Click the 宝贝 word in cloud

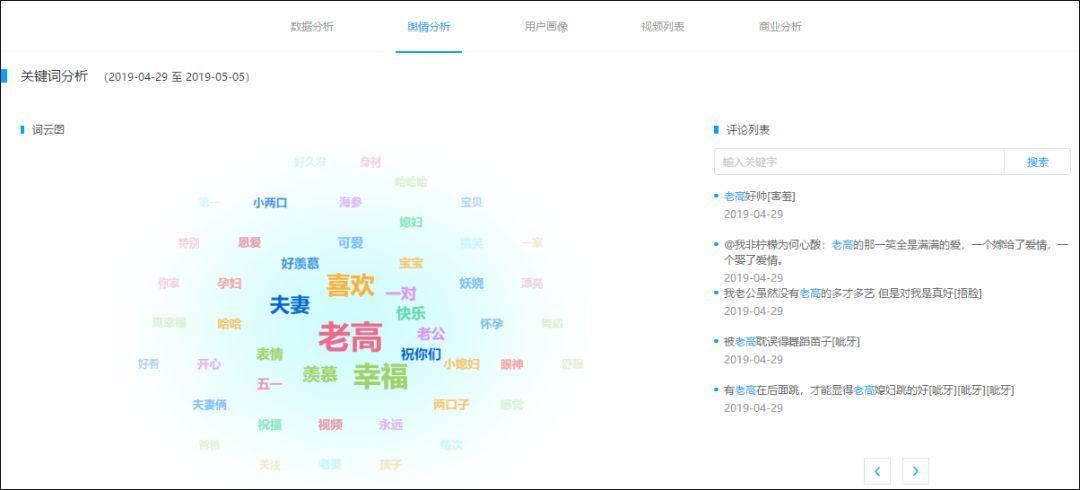point(471,202)
